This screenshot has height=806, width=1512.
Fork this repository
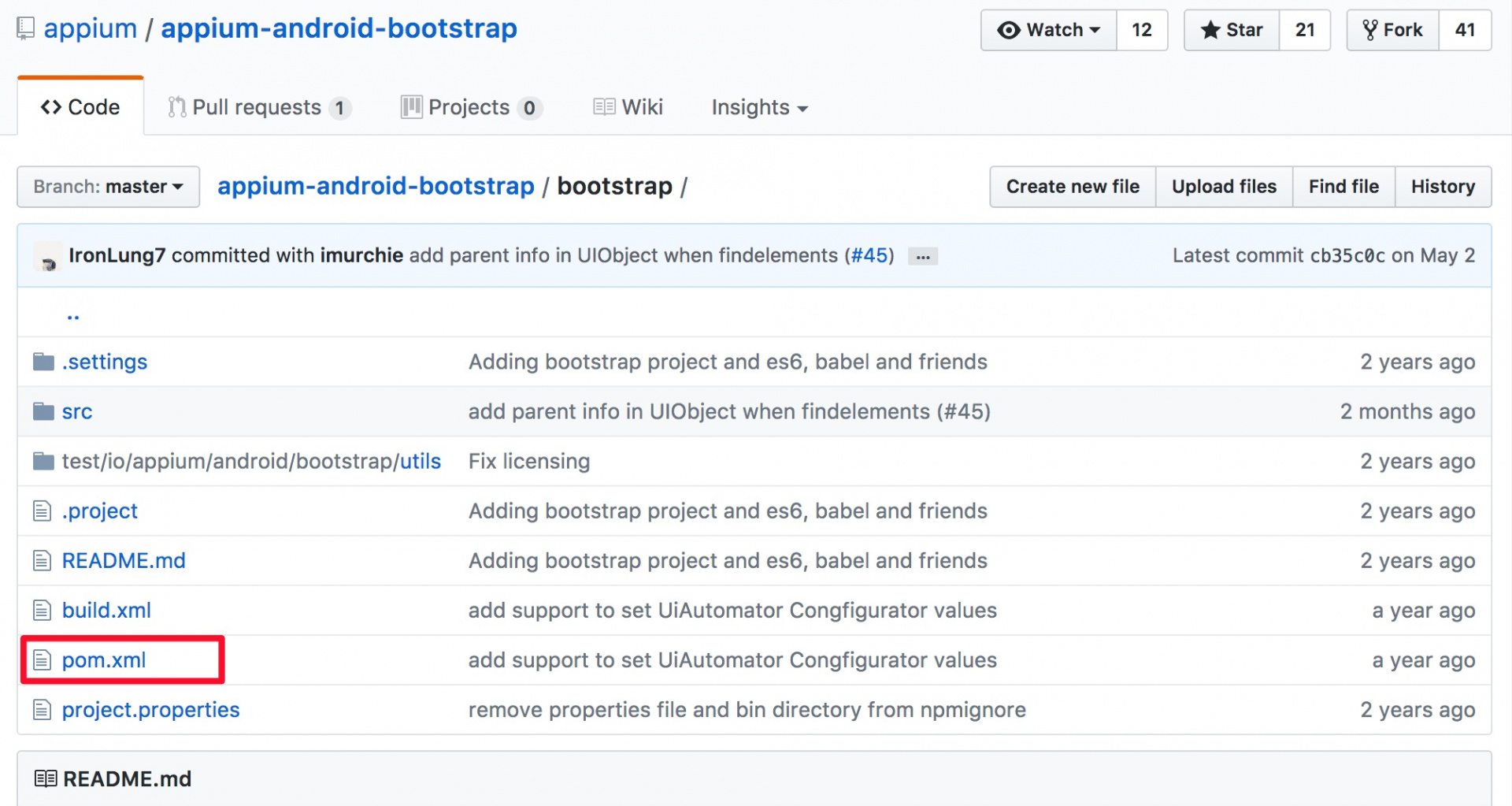1392,30
